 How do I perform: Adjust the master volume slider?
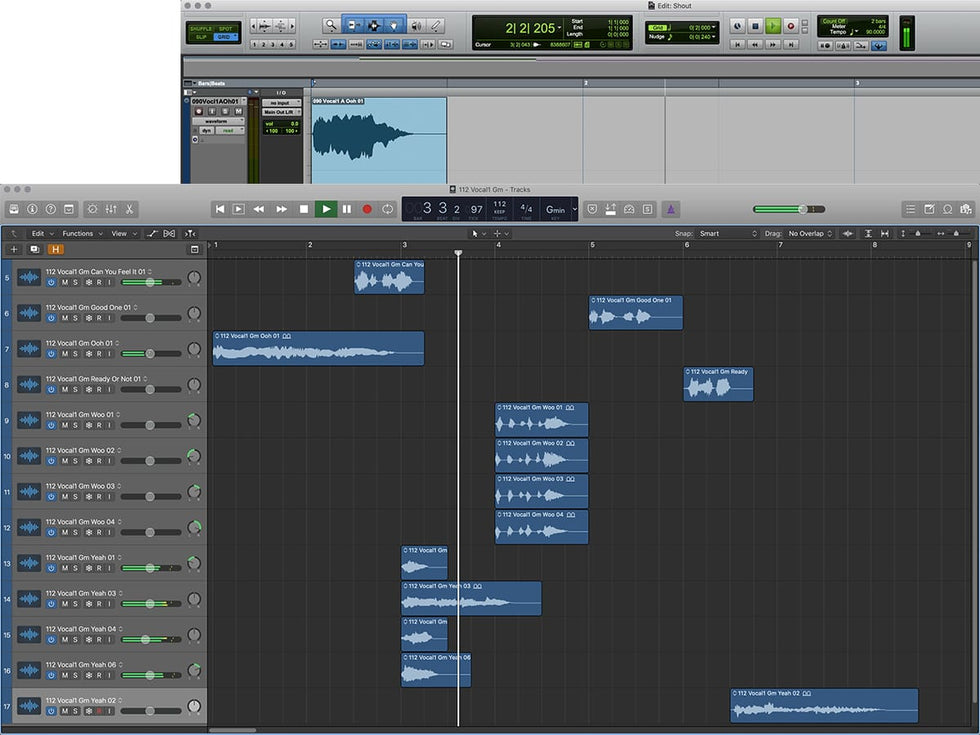(802, 209)
